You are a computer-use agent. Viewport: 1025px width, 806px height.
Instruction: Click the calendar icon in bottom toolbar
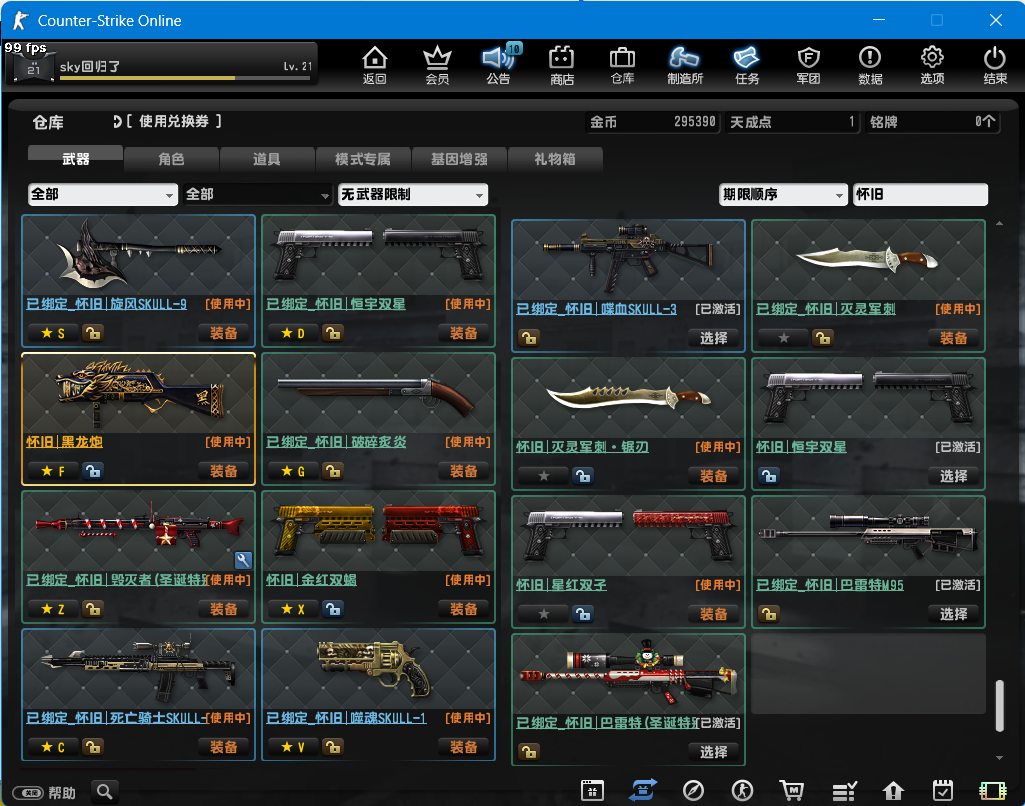[x=592, y=790]
